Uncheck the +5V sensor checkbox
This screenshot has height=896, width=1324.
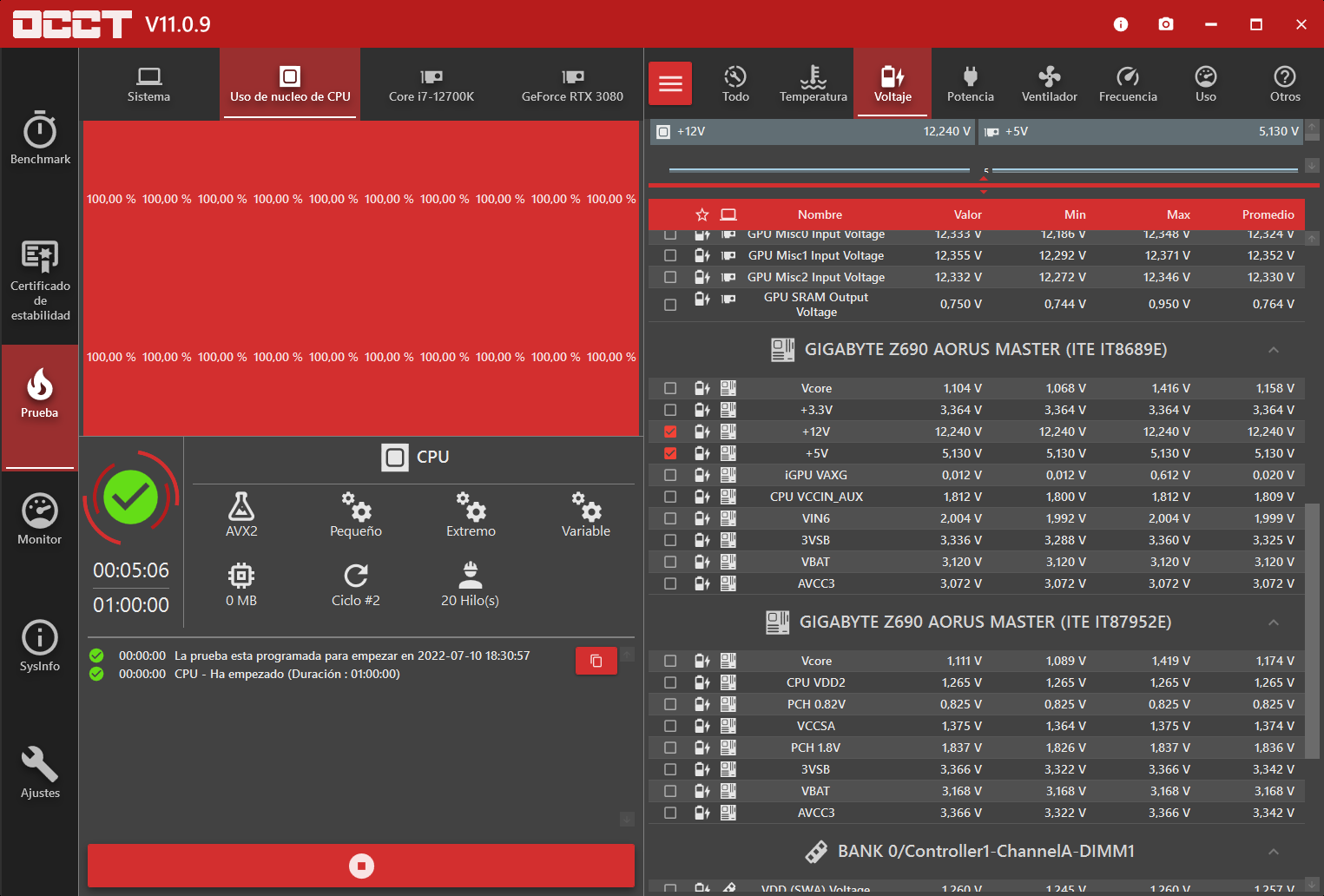pos(670,453)
